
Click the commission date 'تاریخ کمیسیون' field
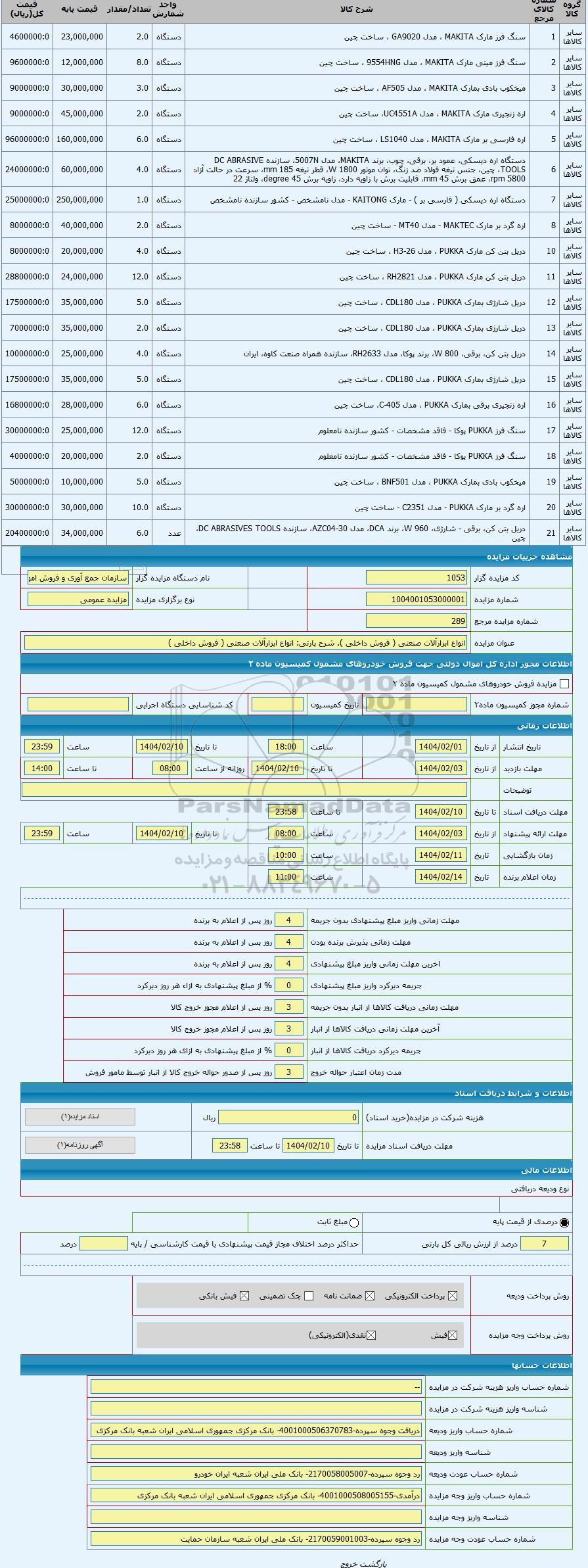point(277,704)
